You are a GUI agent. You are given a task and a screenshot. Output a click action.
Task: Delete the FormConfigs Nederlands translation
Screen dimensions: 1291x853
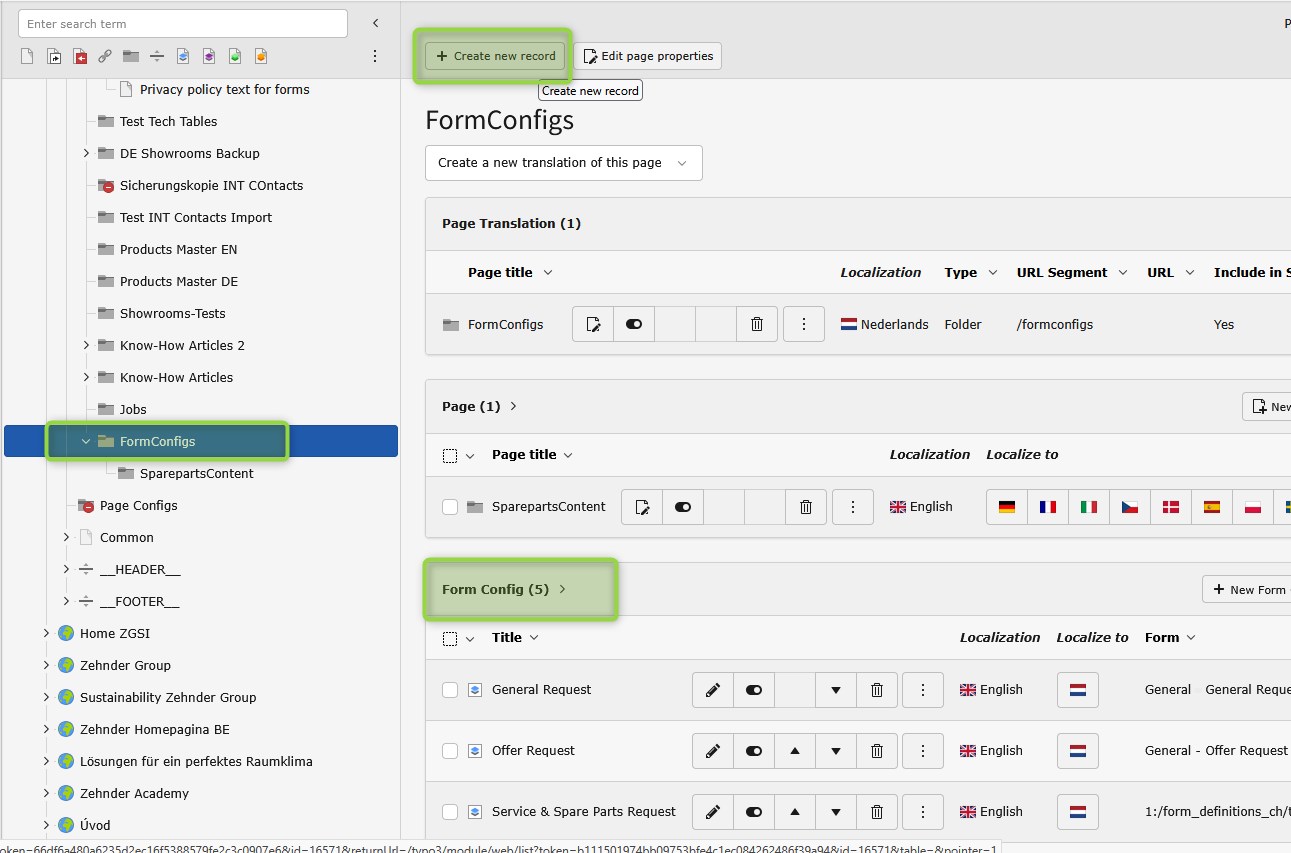coord(757,324)
